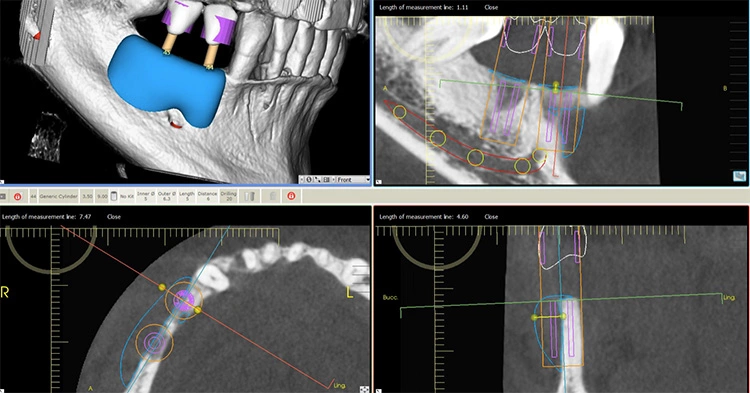Click the greyed-out trash icon in the toolbar
The height and width of the screenshot is (393, 750).
[273, 196]
